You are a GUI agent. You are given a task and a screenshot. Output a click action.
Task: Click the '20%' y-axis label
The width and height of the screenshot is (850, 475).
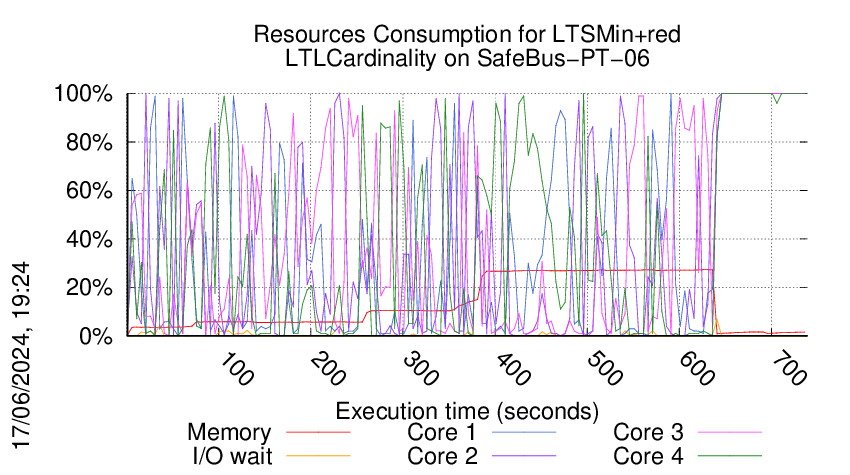pos(89,288)
